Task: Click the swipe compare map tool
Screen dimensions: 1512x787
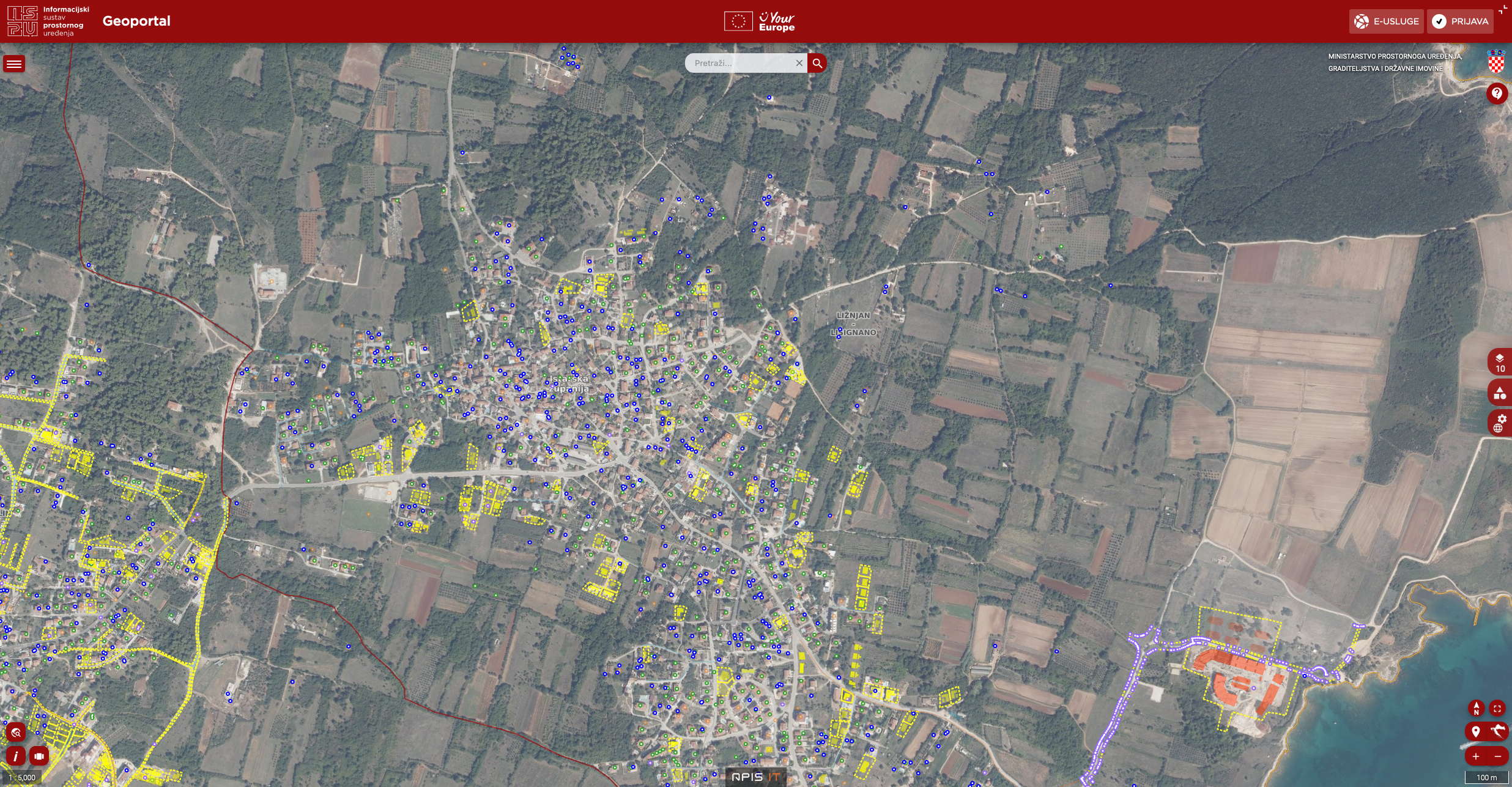Action: pos(39,756)
